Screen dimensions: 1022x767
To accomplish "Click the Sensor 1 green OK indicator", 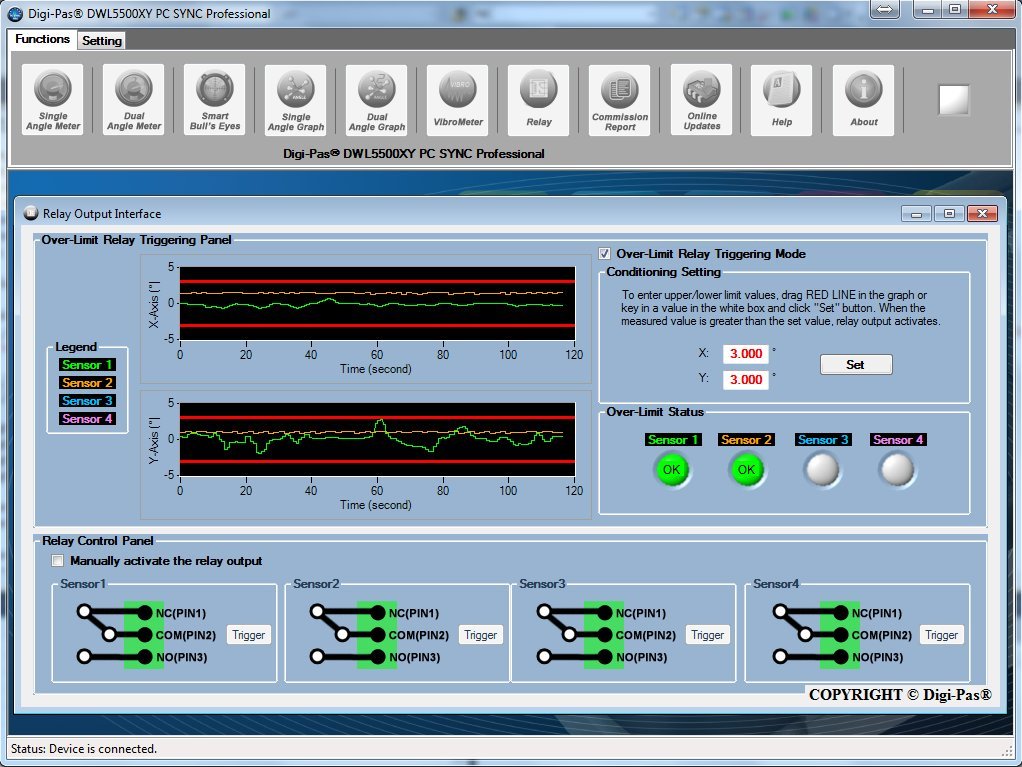I will [x=673, y=469].
